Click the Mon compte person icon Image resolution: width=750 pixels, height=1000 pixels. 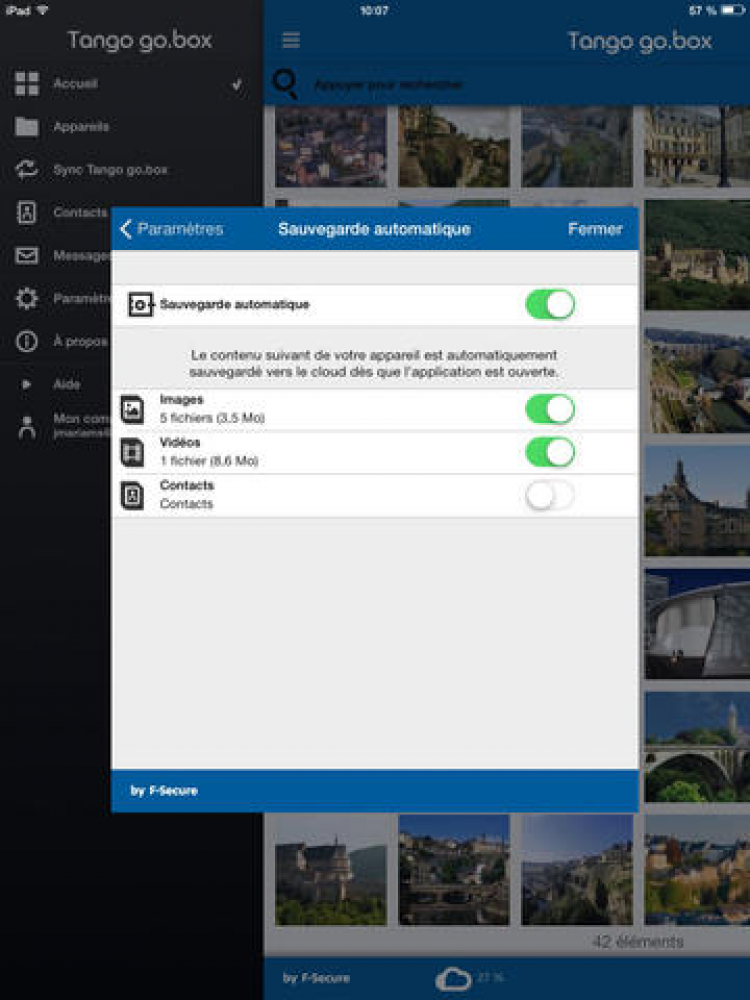pyautogui.click(x=27, y=427)
